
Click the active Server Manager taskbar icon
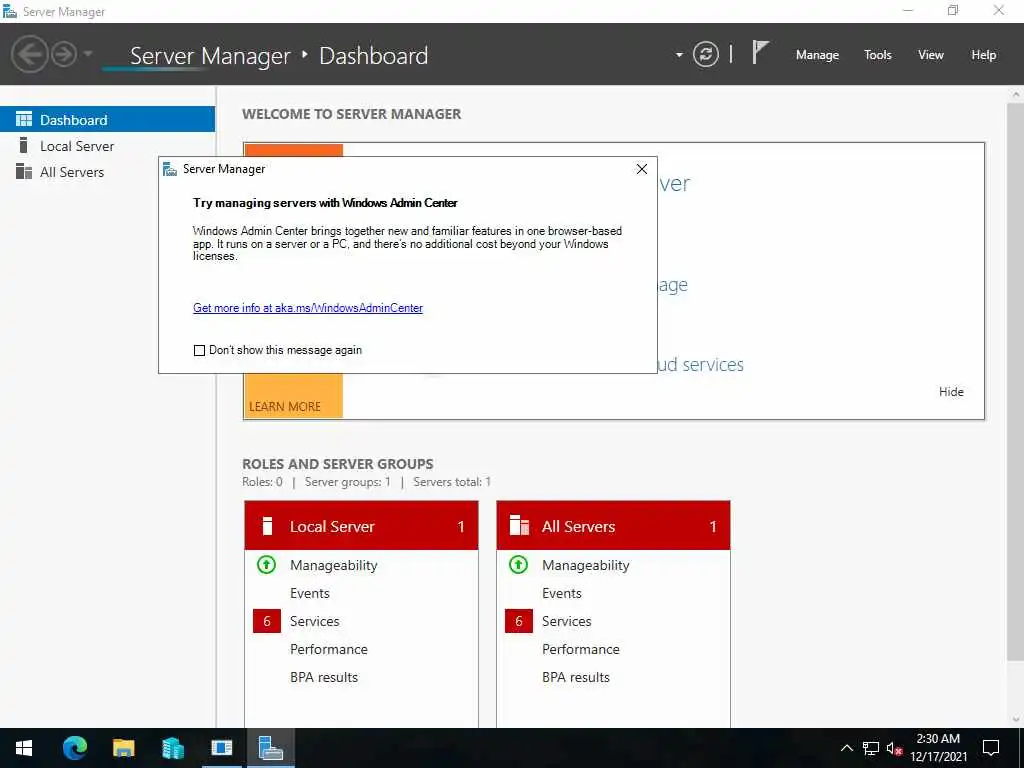tap(270, 748)
